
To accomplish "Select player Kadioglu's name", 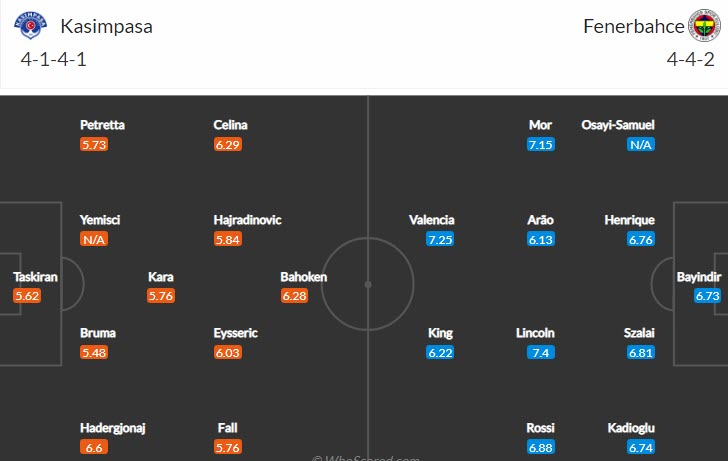I will (x=631, y=428).
